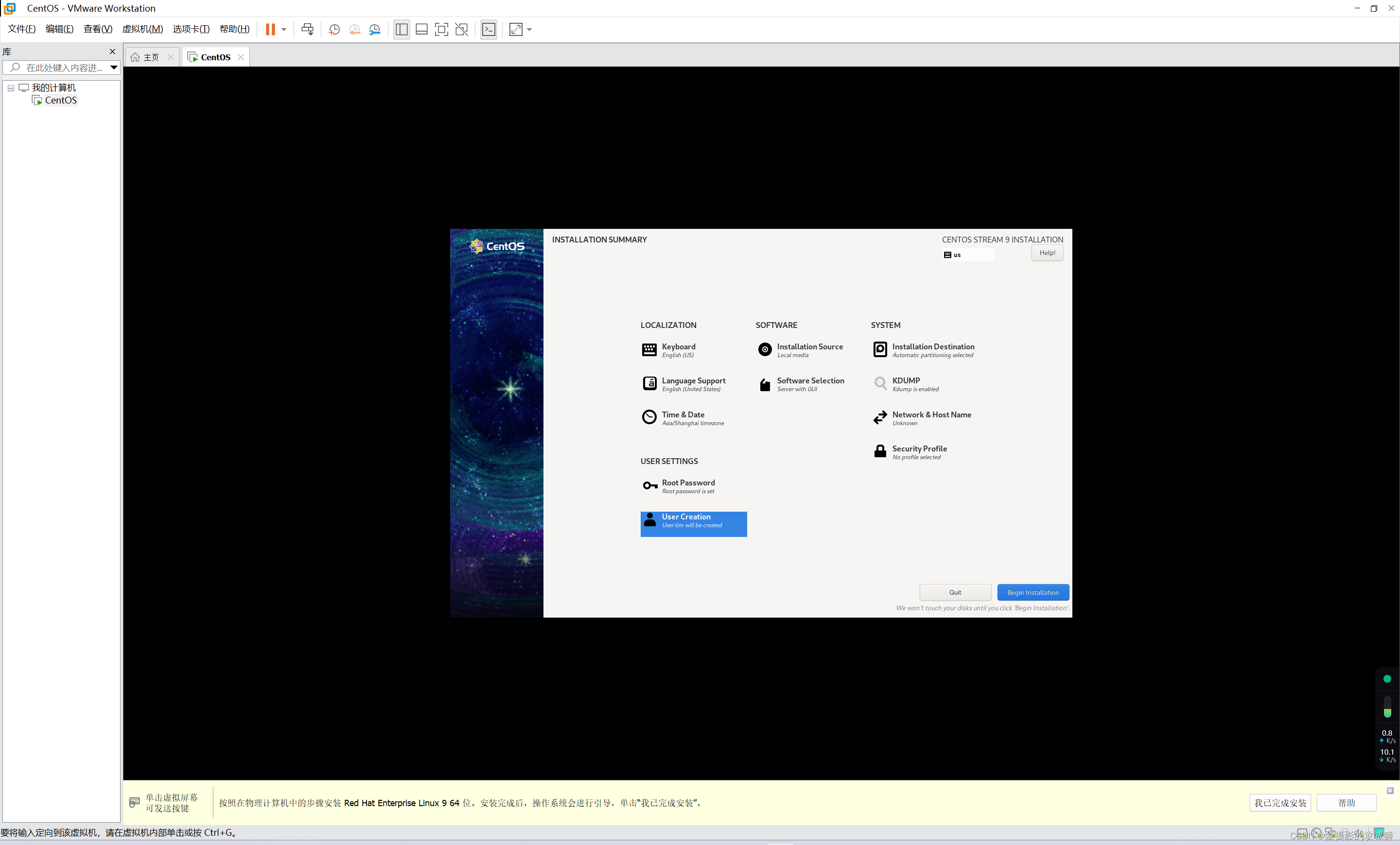Screen dimensions: 1400x845
Task: Toggle the thumbnail bar view button
Action: (x=421, y=30)
